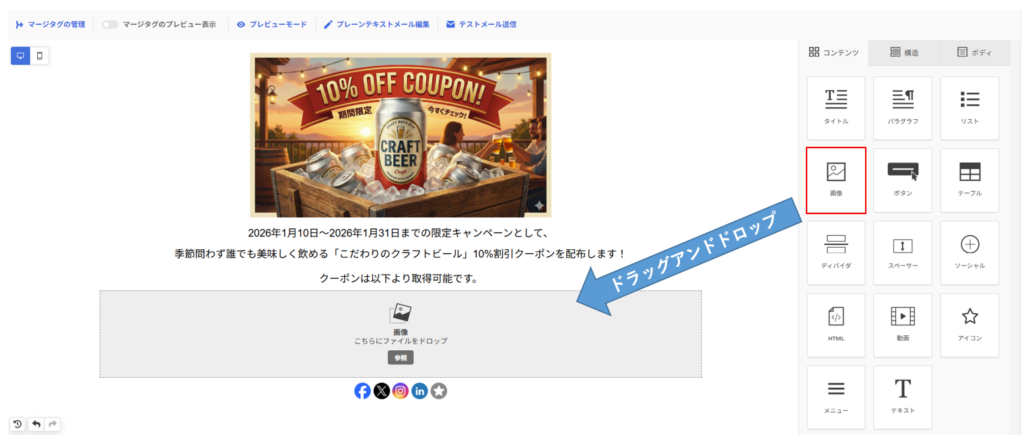Choose the ソーシャル social content block

970,253
